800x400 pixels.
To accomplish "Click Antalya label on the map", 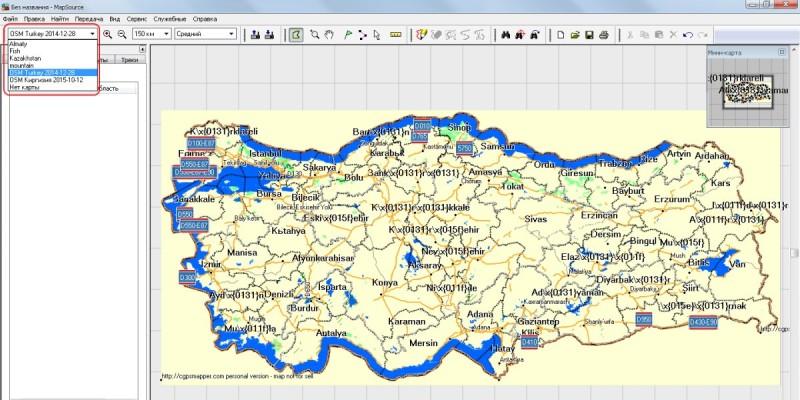I will (x=331, y=333).
